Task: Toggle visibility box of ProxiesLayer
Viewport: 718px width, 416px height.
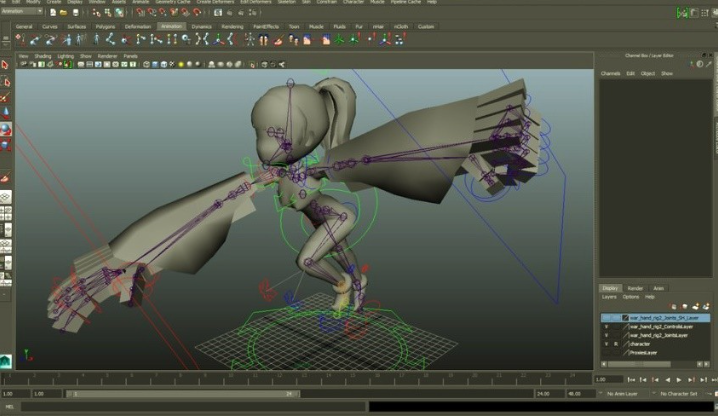Action: (x=606, y=353)
